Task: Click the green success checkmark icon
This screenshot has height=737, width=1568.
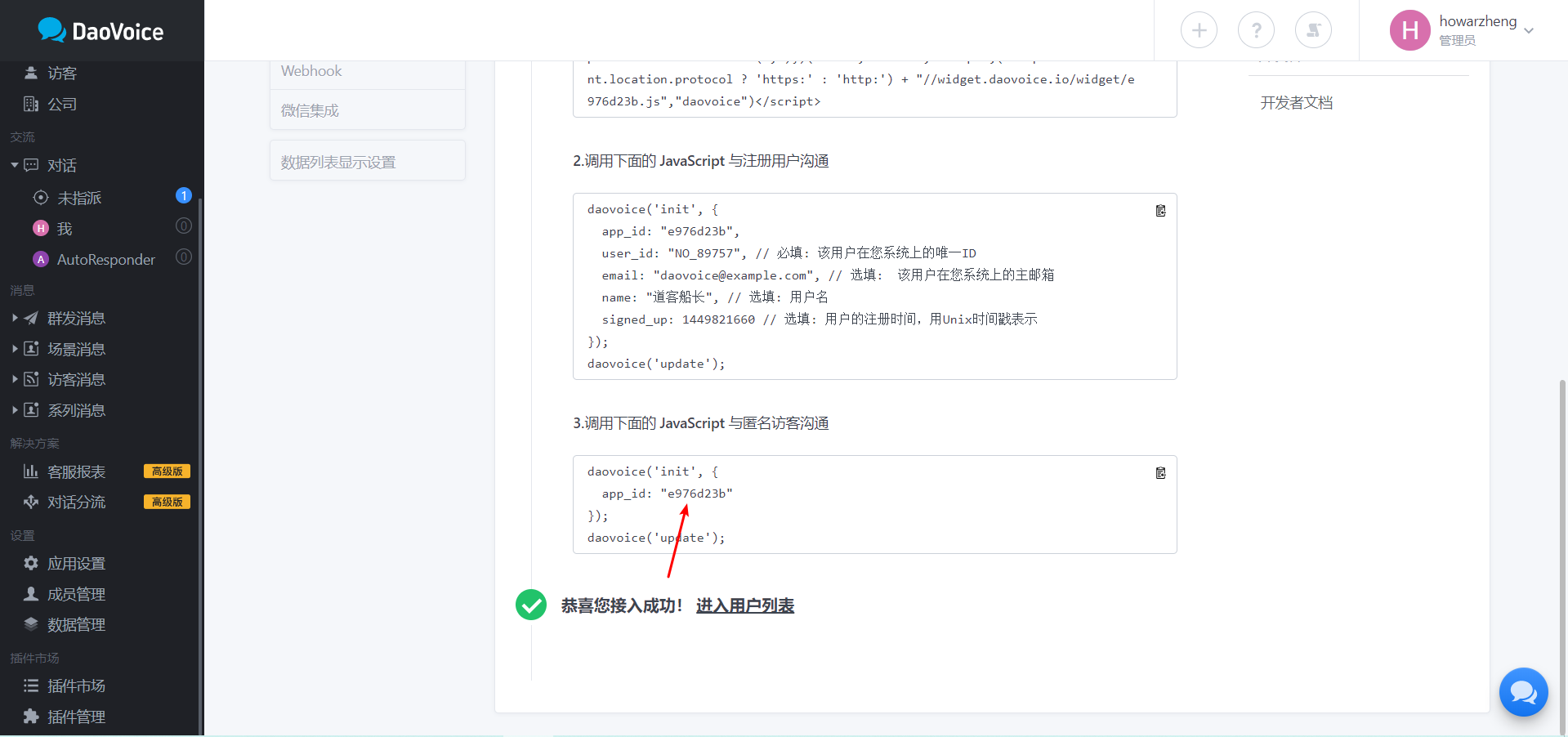Action: click(x=531, y=605)
